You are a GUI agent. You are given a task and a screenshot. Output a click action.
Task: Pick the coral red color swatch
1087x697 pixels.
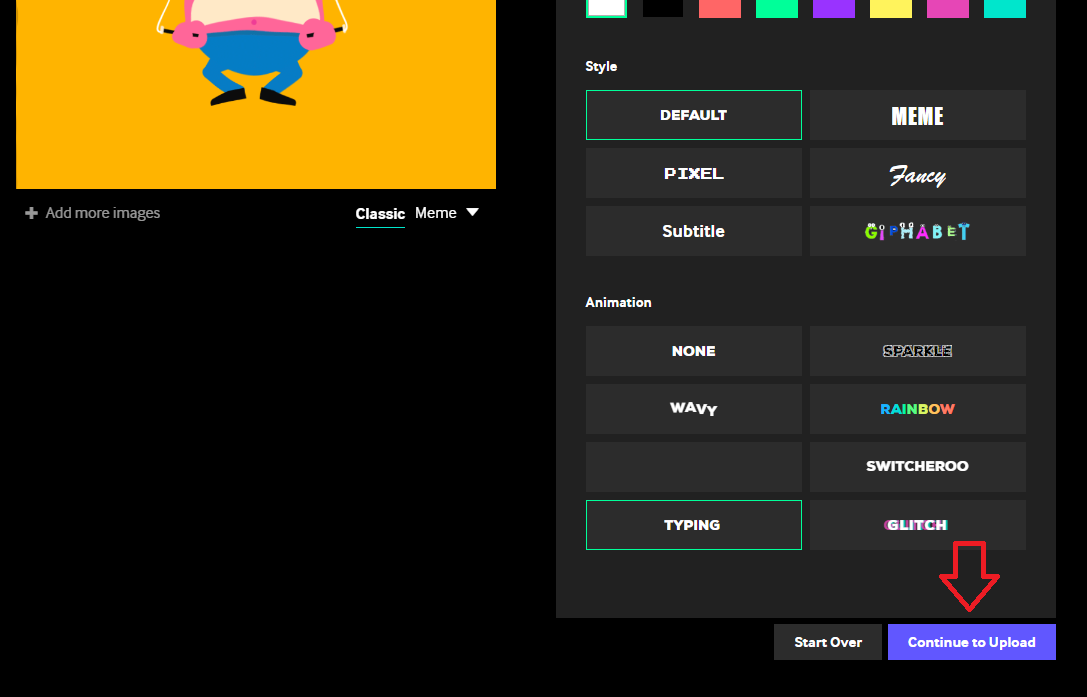click(720, 8)
